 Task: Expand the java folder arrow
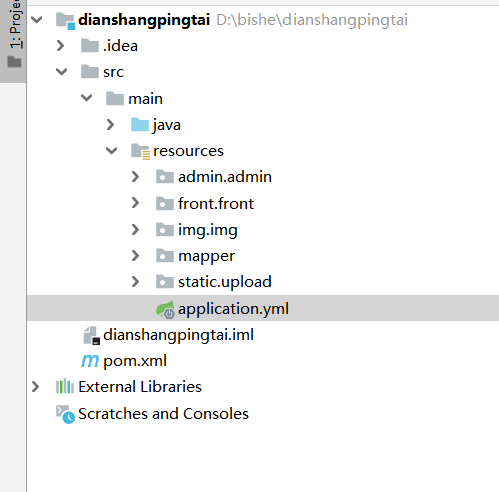click(x=110, y=125)
